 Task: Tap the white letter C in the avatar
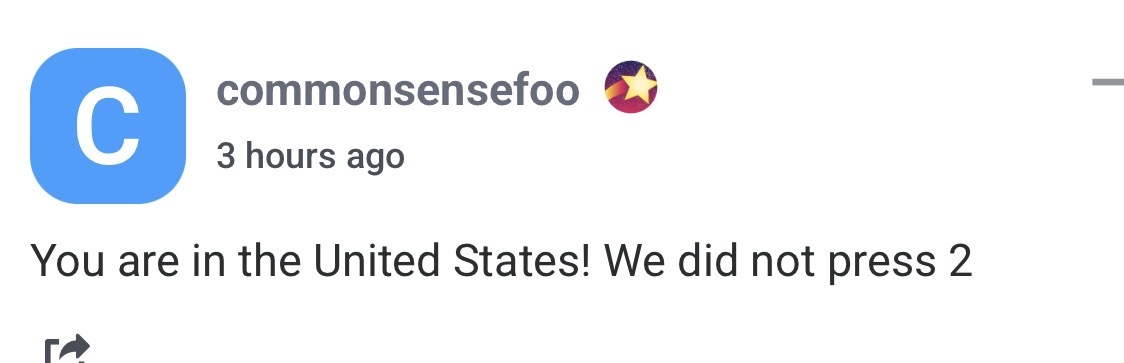[108, 126]
